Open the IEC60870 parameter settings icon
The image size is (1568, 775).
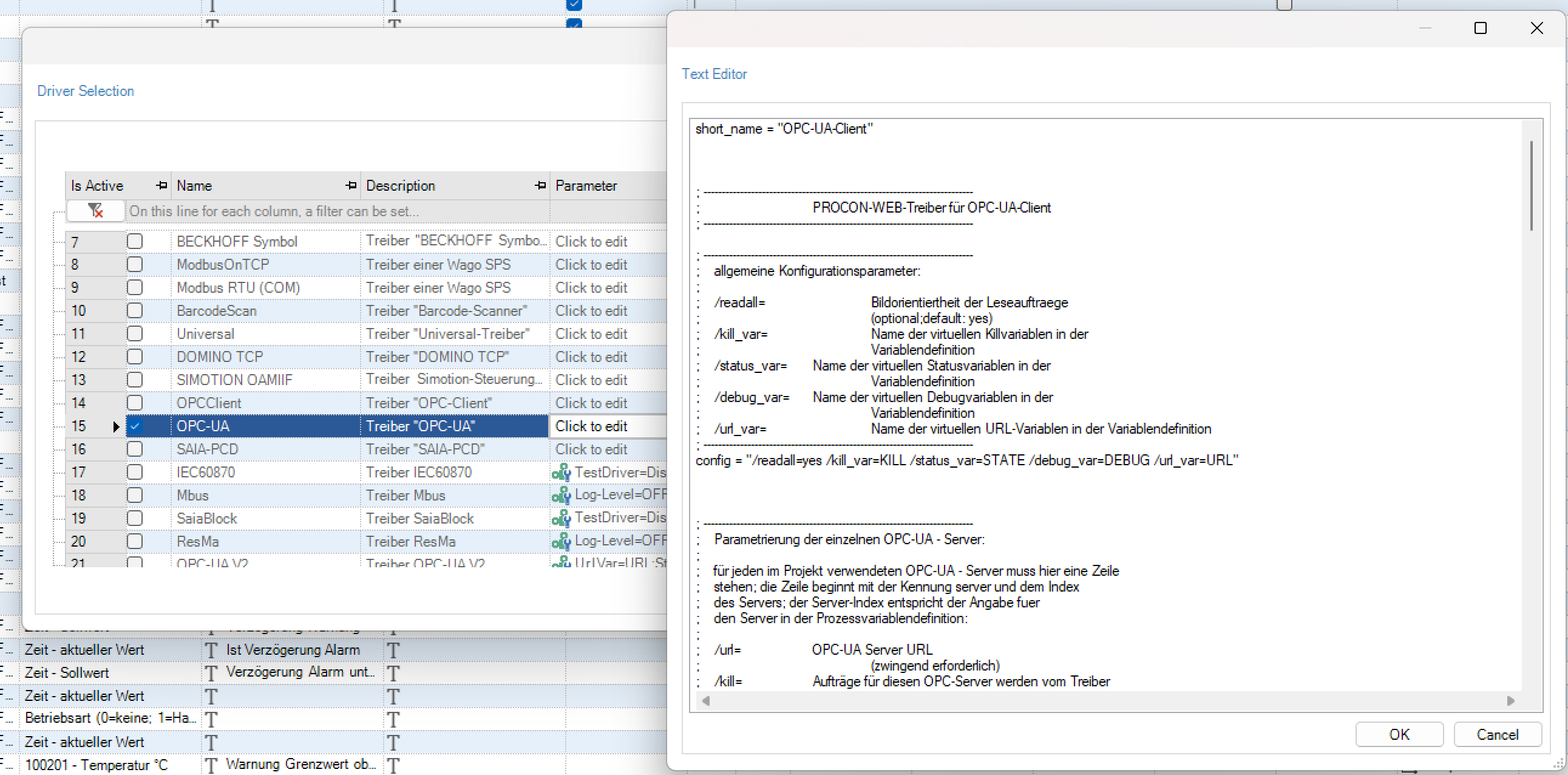(561, 473)
